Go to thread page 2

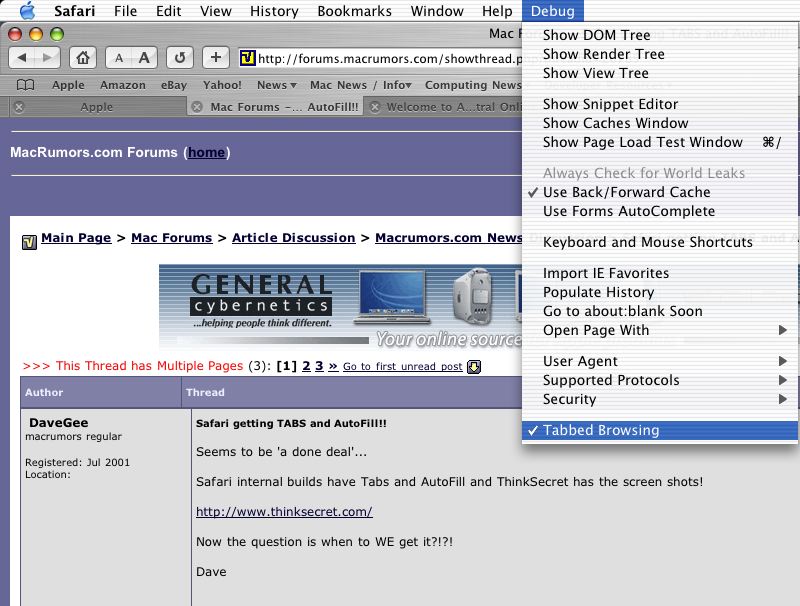pos(306,366)
